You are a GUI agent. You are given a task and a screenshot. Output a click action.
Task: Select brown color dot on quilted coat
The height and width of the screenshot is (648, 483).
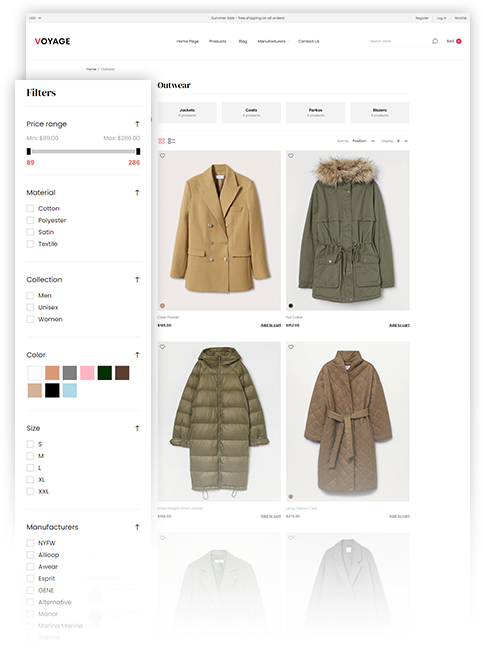point(290,497)
